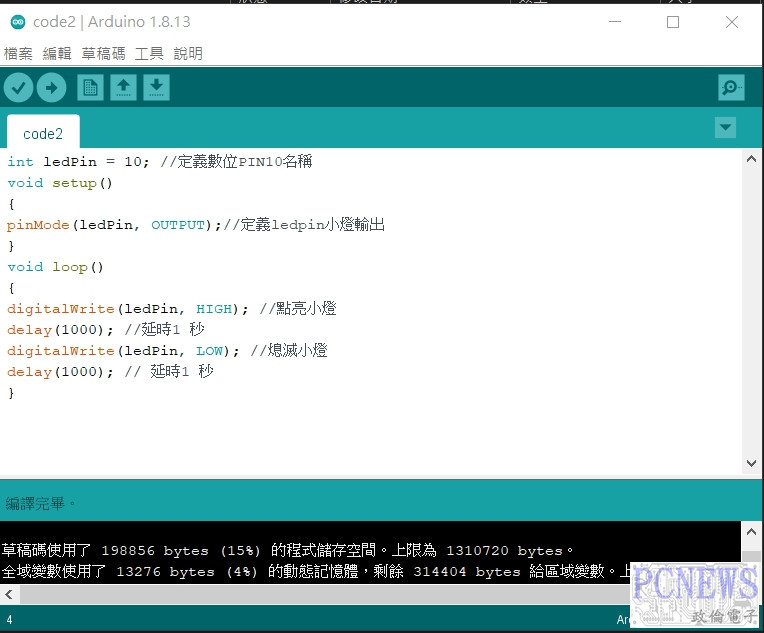Viewport: 764px width, 633px height.
Task: Click the comment //定義數位PIN10名稱
Action: point(236,161)
